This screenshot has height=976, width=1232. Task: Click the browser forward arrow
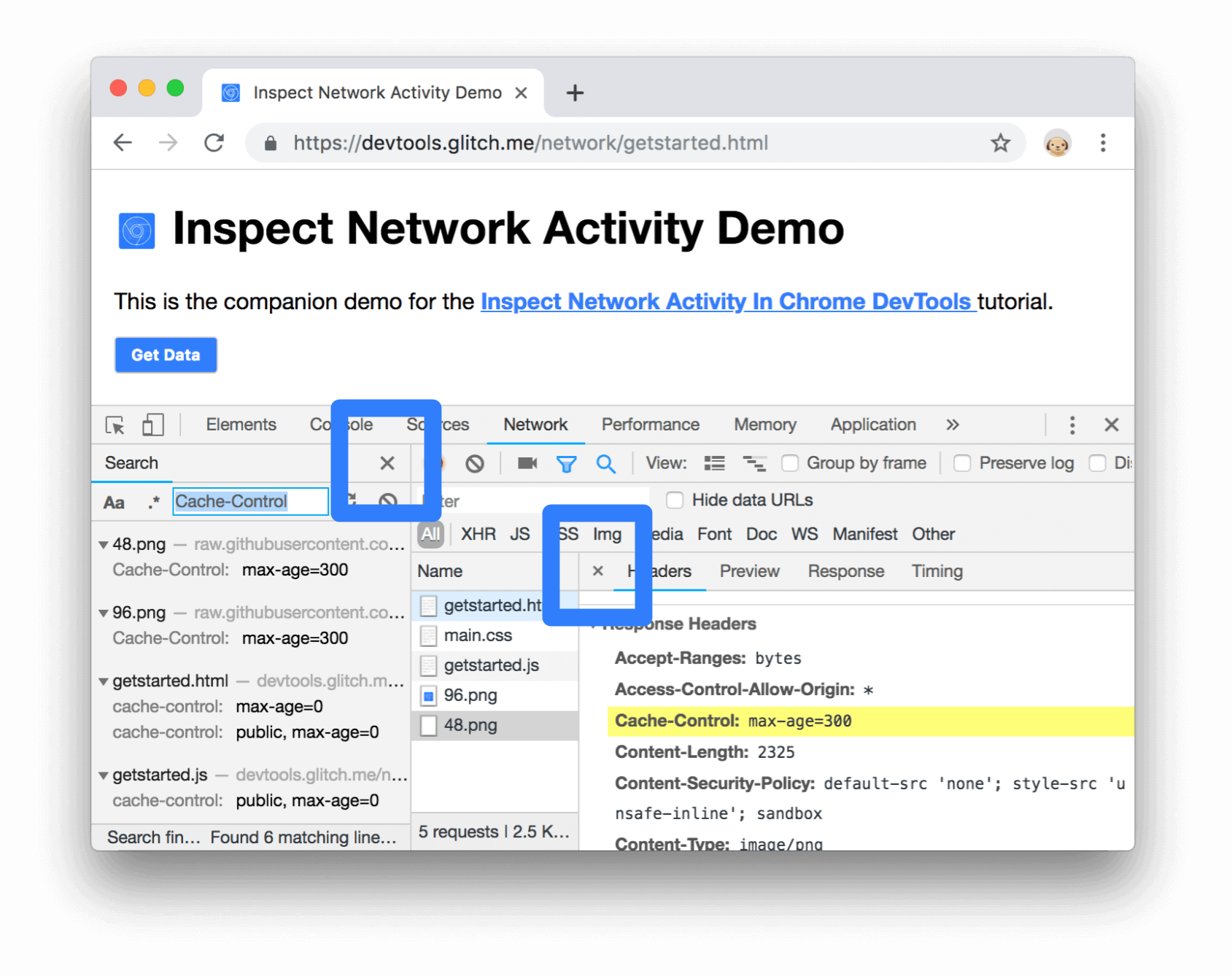168,142
